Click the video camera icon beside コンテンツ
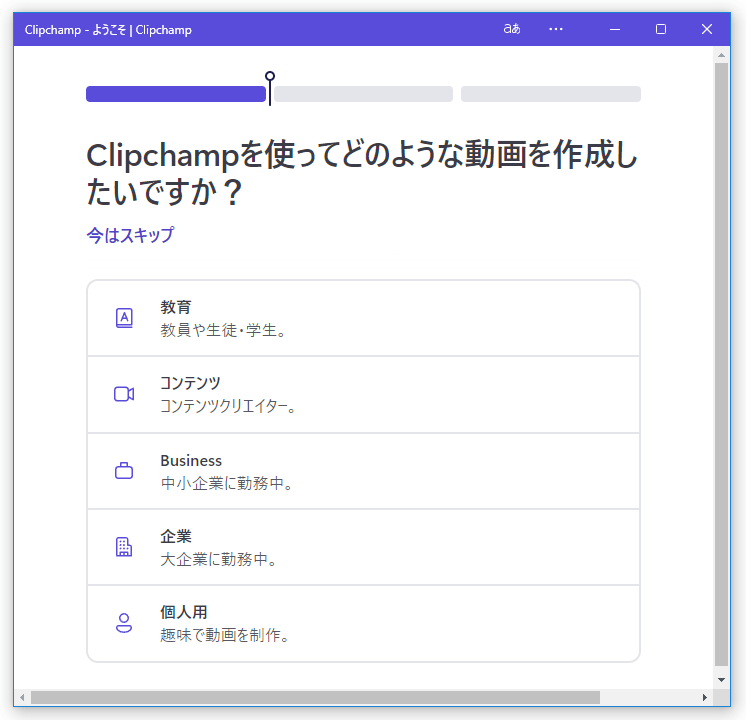This screenshot has height=720, width=746. point(124,394)
